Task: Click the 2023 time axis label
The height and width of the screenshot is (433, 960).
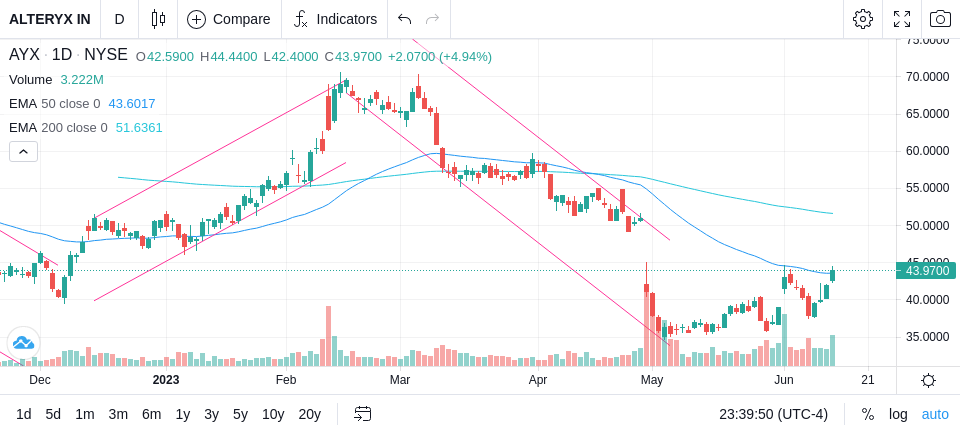Action: (165, 380)
